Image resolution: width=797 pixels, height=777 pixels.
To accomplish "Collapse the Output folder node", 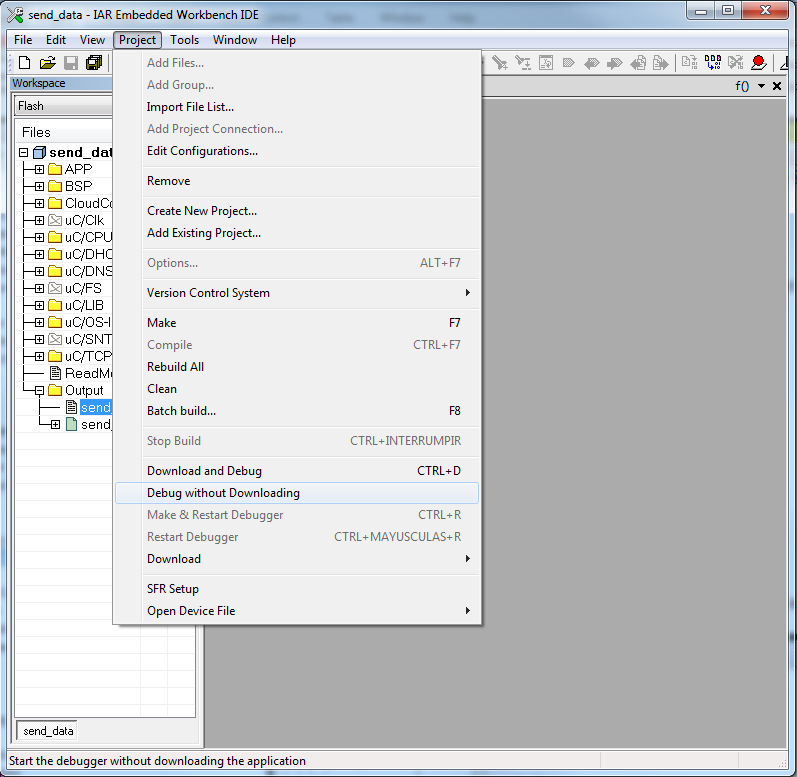I will 39,391.
